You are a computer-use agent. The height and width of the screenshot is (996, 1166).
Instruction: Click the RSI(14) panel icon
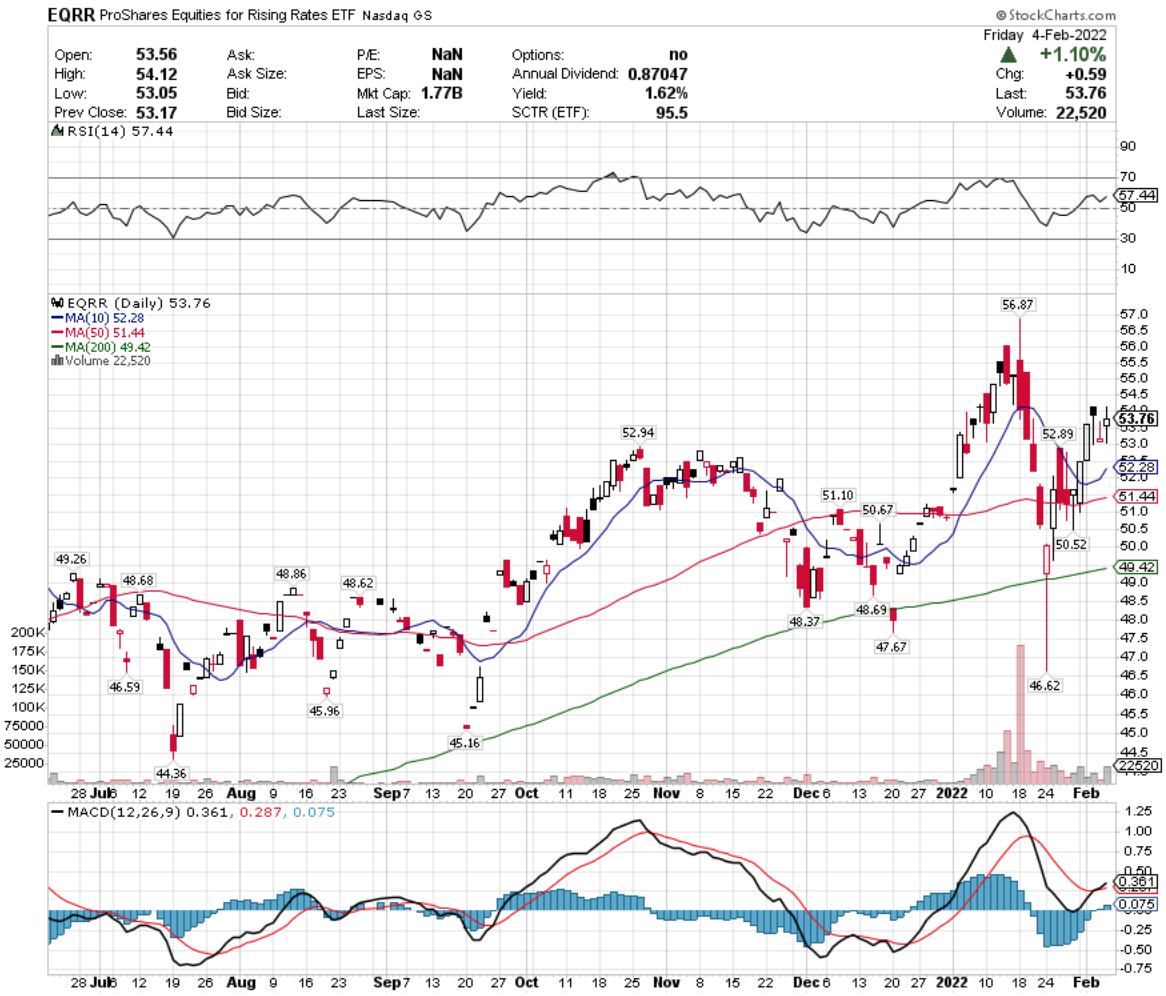coord(57,131)
